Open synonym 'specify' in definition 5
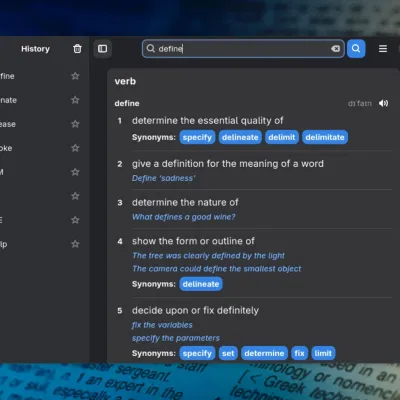400x400 pixels. click(197, 353)
